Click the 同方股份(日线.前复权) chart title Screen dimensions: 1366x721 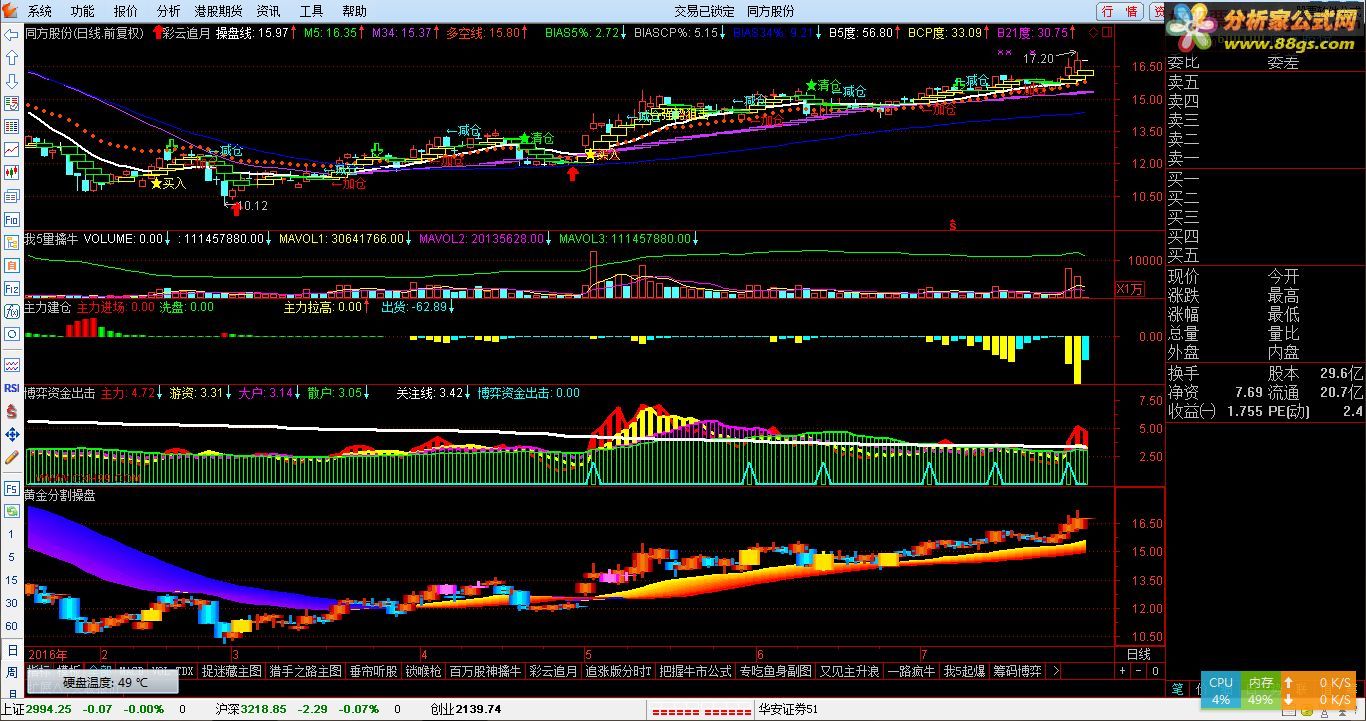pos(84,32)
